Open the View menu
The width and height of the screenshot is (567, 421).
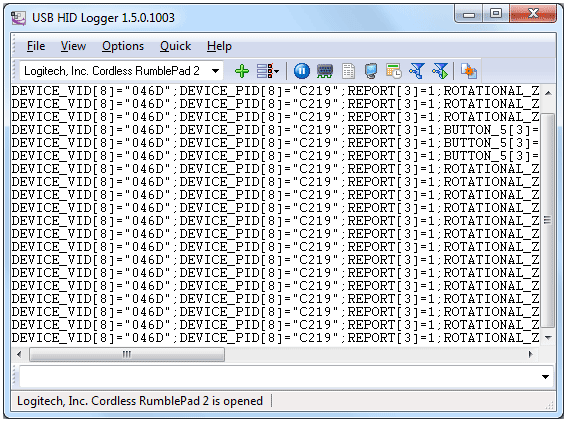(73, 46)
